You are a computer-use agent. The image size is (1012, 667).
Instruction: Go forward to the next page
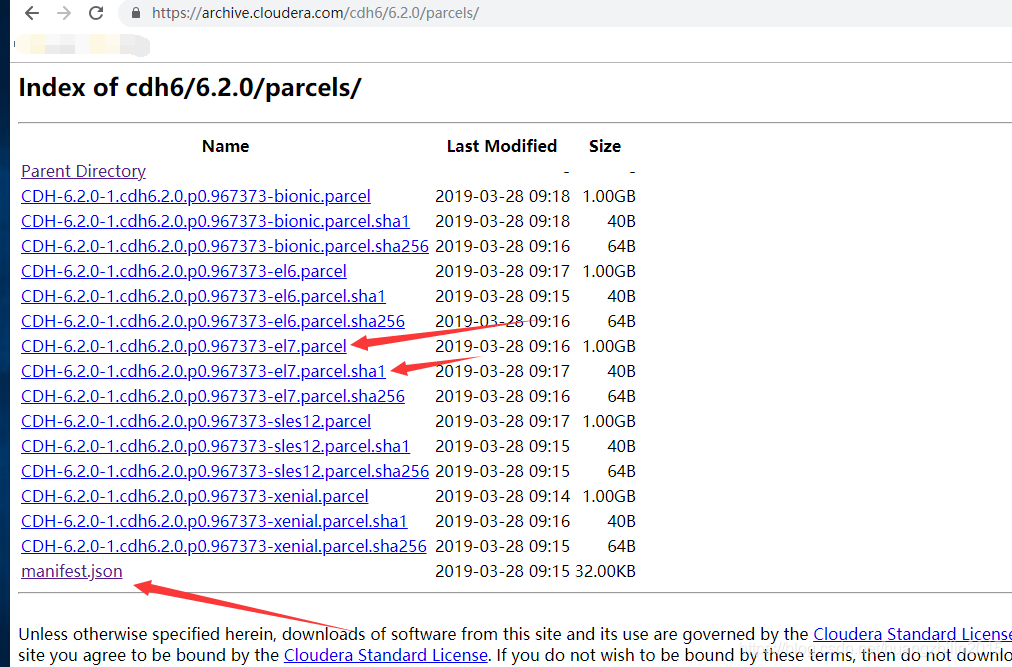64,13
